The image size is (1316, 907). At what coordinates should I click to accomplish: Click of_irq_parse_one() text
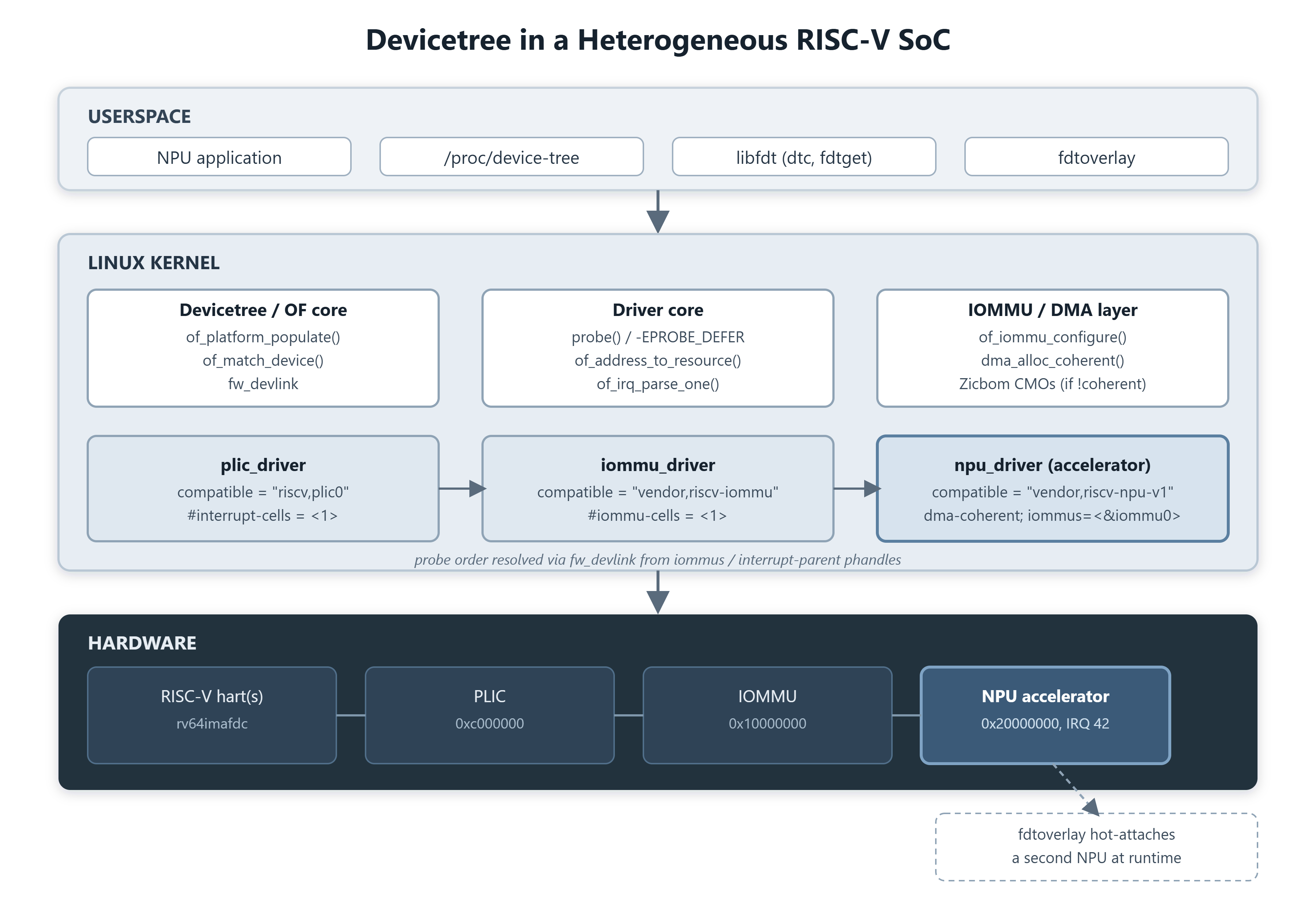pos(658,384)
